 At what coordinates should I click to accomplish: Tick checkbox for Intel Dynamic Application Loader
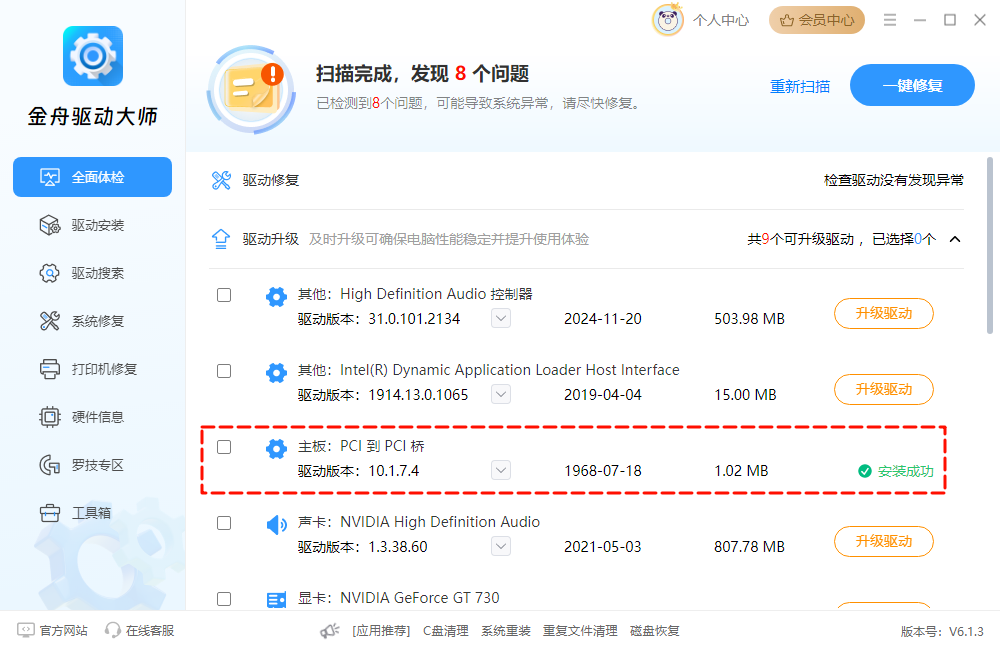click(224, 371)
